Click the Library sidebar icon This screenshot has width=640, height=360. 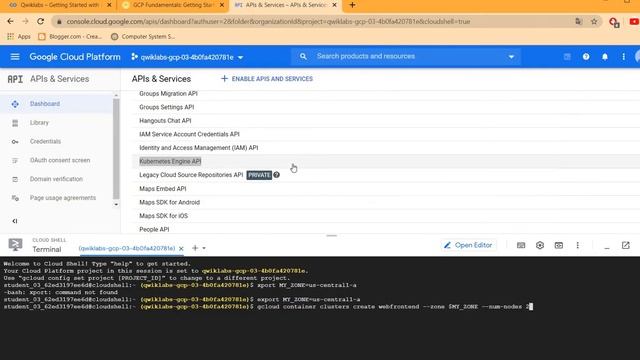[15, 123]
